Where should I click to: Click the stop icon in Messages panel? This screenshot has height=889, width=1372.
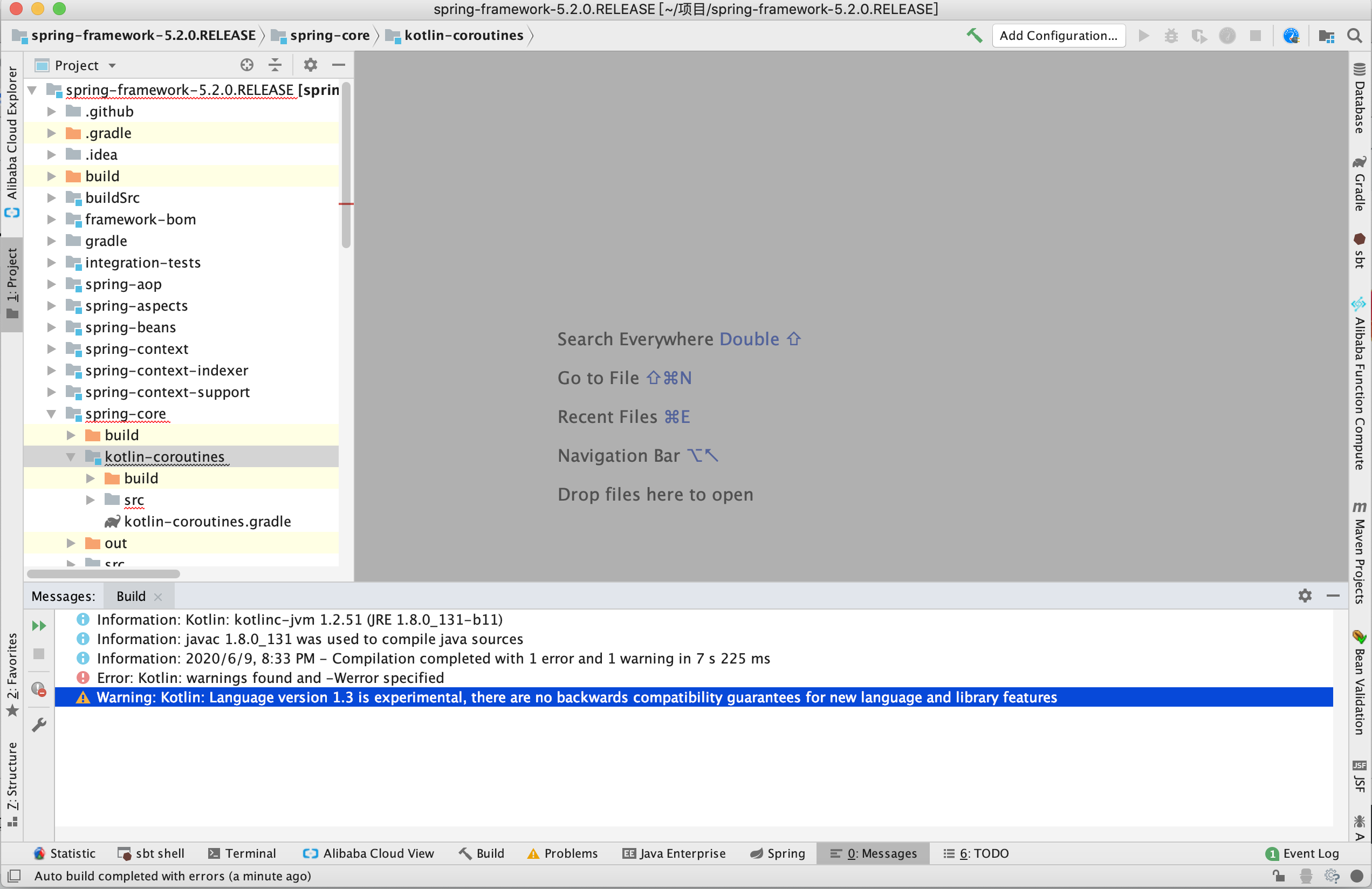(39, 654)
